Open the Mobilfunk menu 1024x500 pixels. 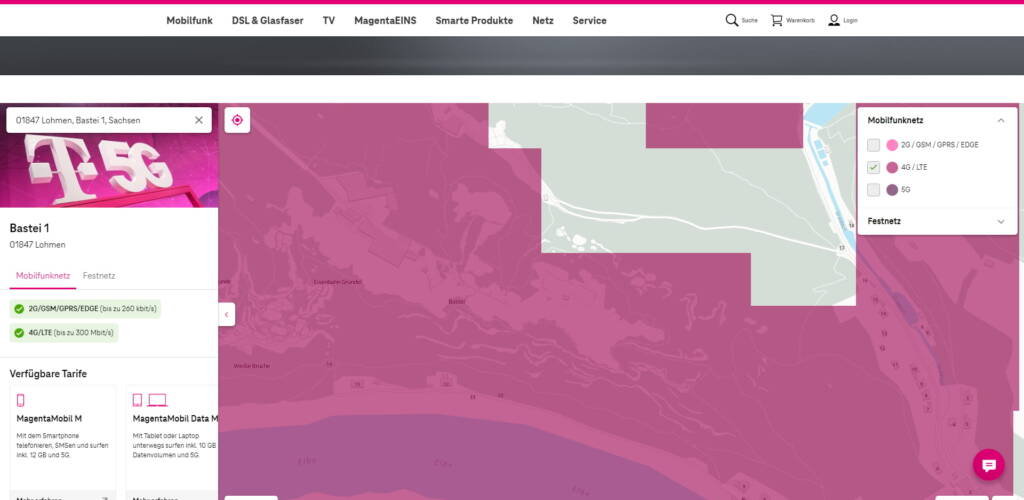pyautogui.click(x=189, y=20)
